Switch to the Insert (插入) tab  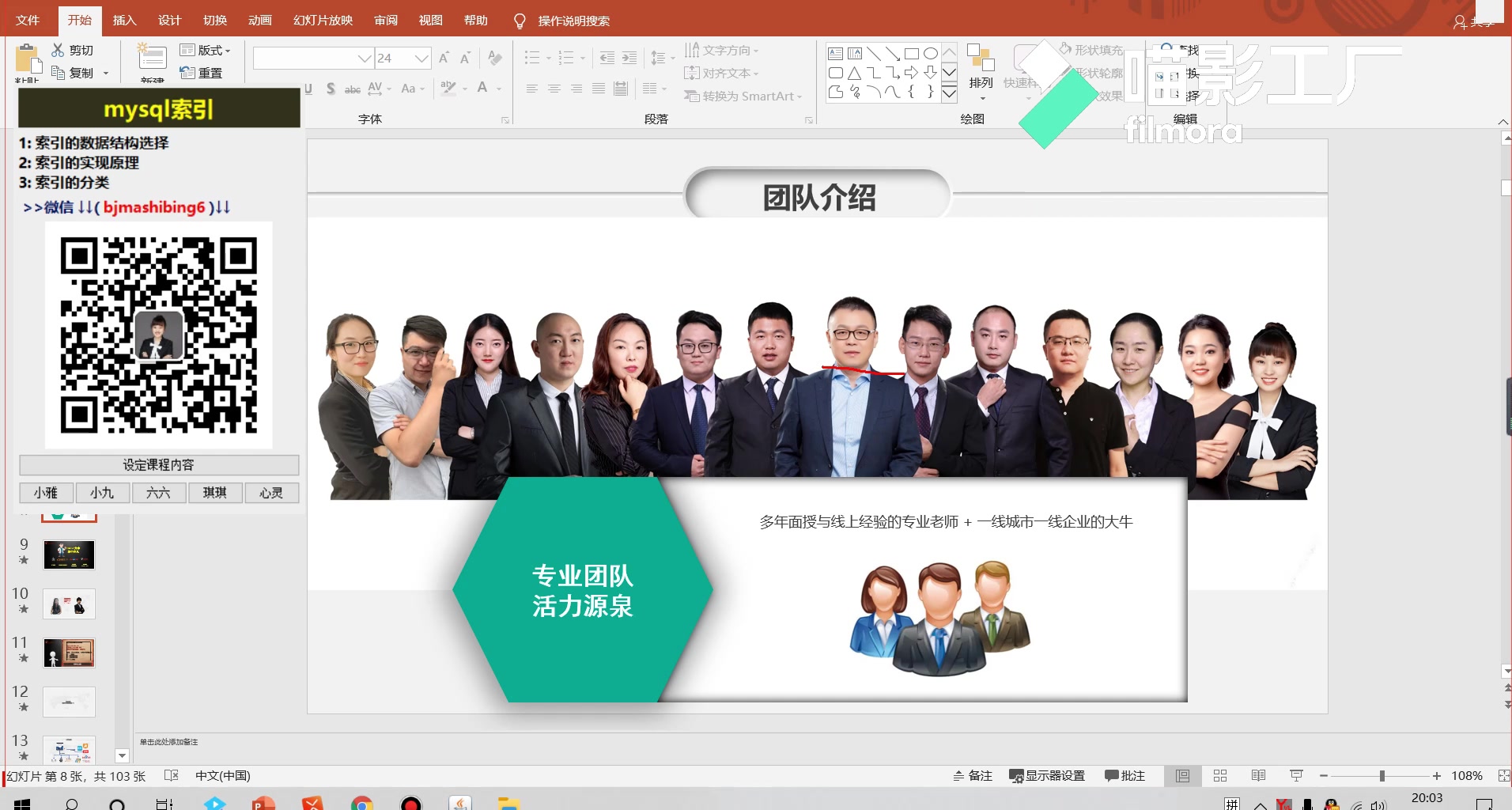[x=124, y=21]
